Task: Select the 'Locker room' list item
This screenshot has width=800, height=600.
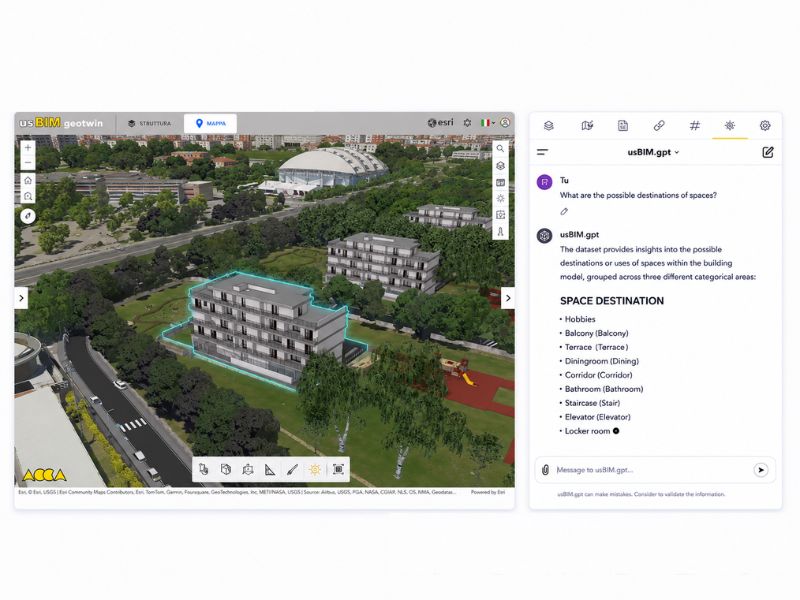Action: point(587,431)
